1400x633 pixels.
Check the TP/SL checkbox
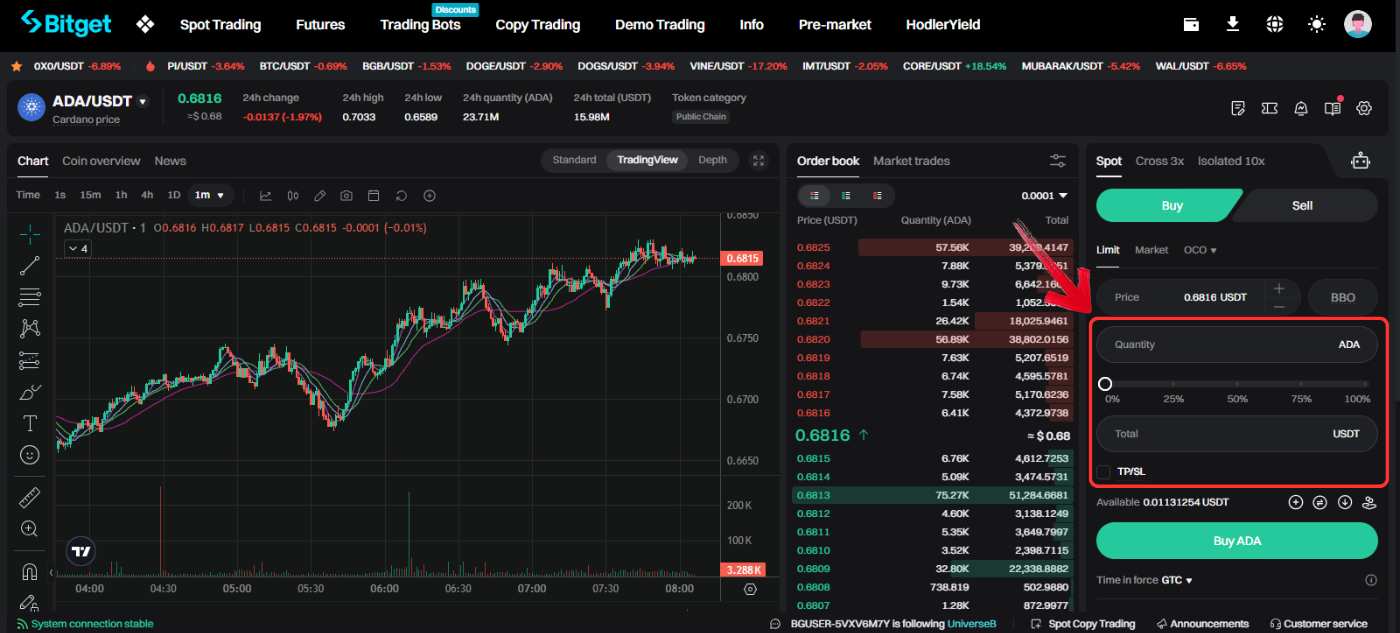click(x=1104, y=472)
